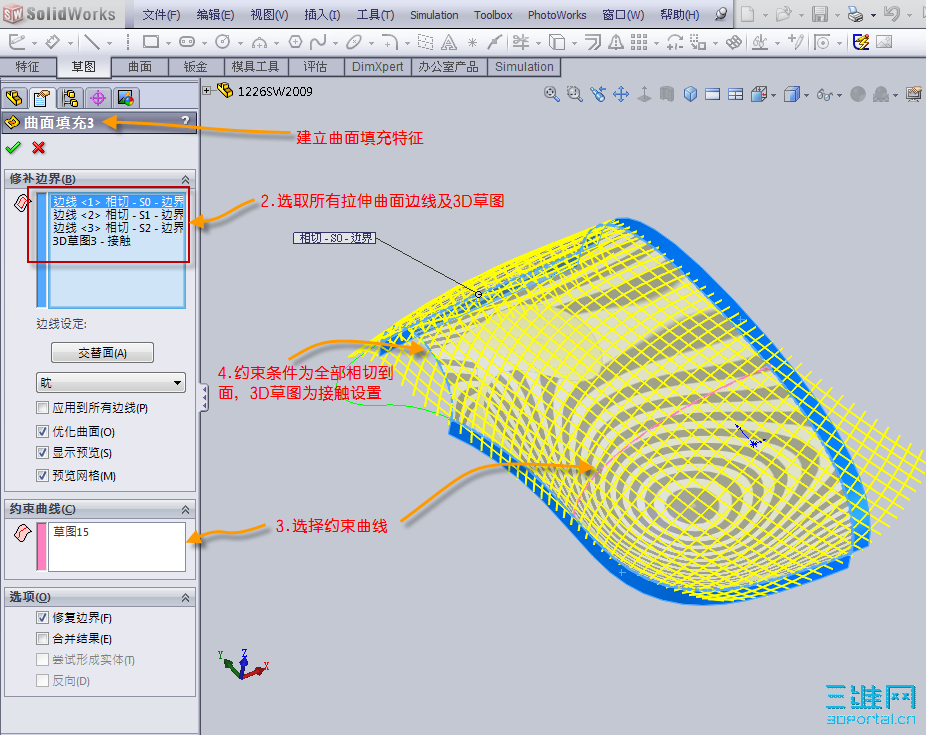Open DimXpertManager tab icon

click(97, 98)
